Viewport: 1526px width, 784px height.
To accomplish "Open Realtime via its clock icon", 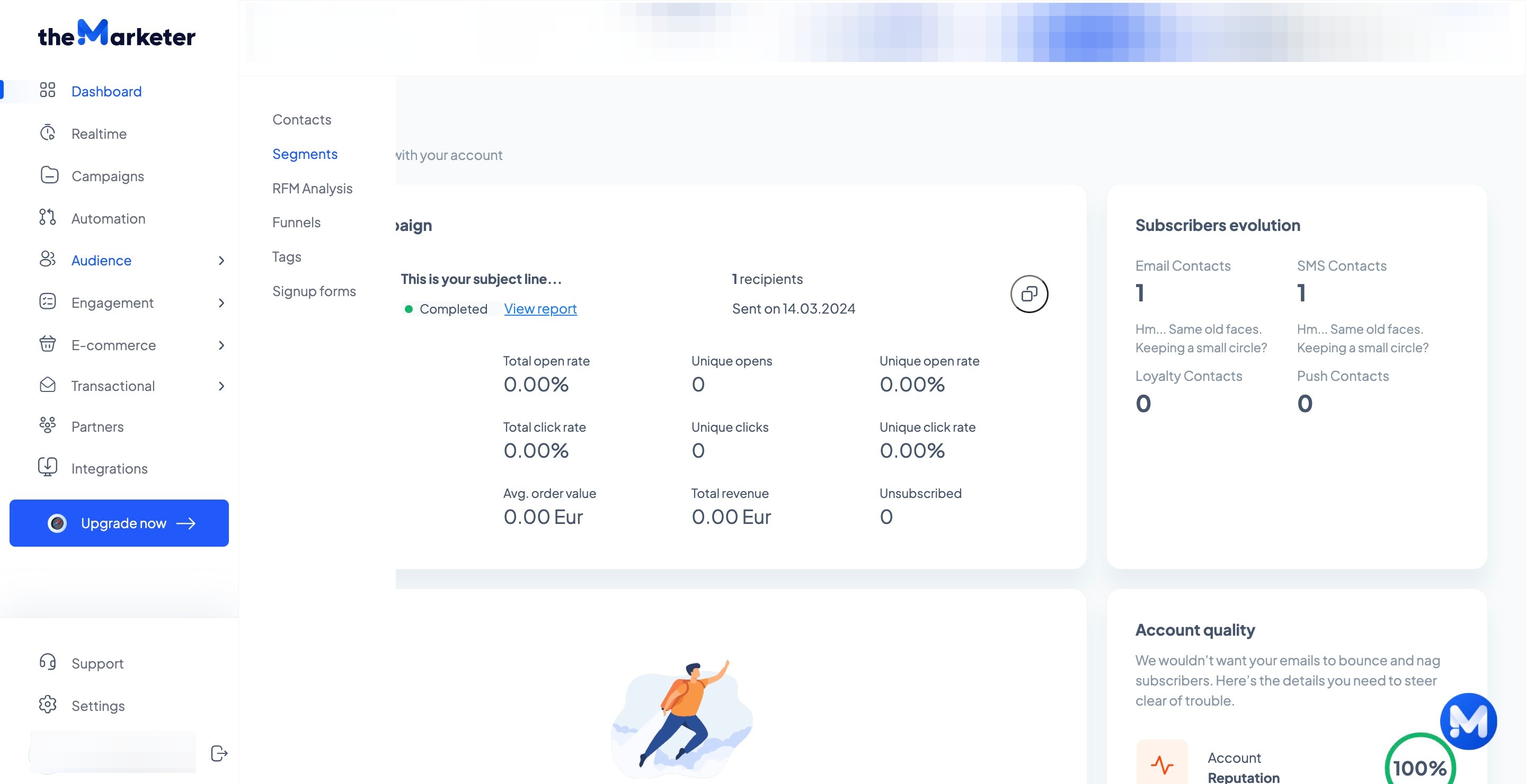I will pos(47,132).
